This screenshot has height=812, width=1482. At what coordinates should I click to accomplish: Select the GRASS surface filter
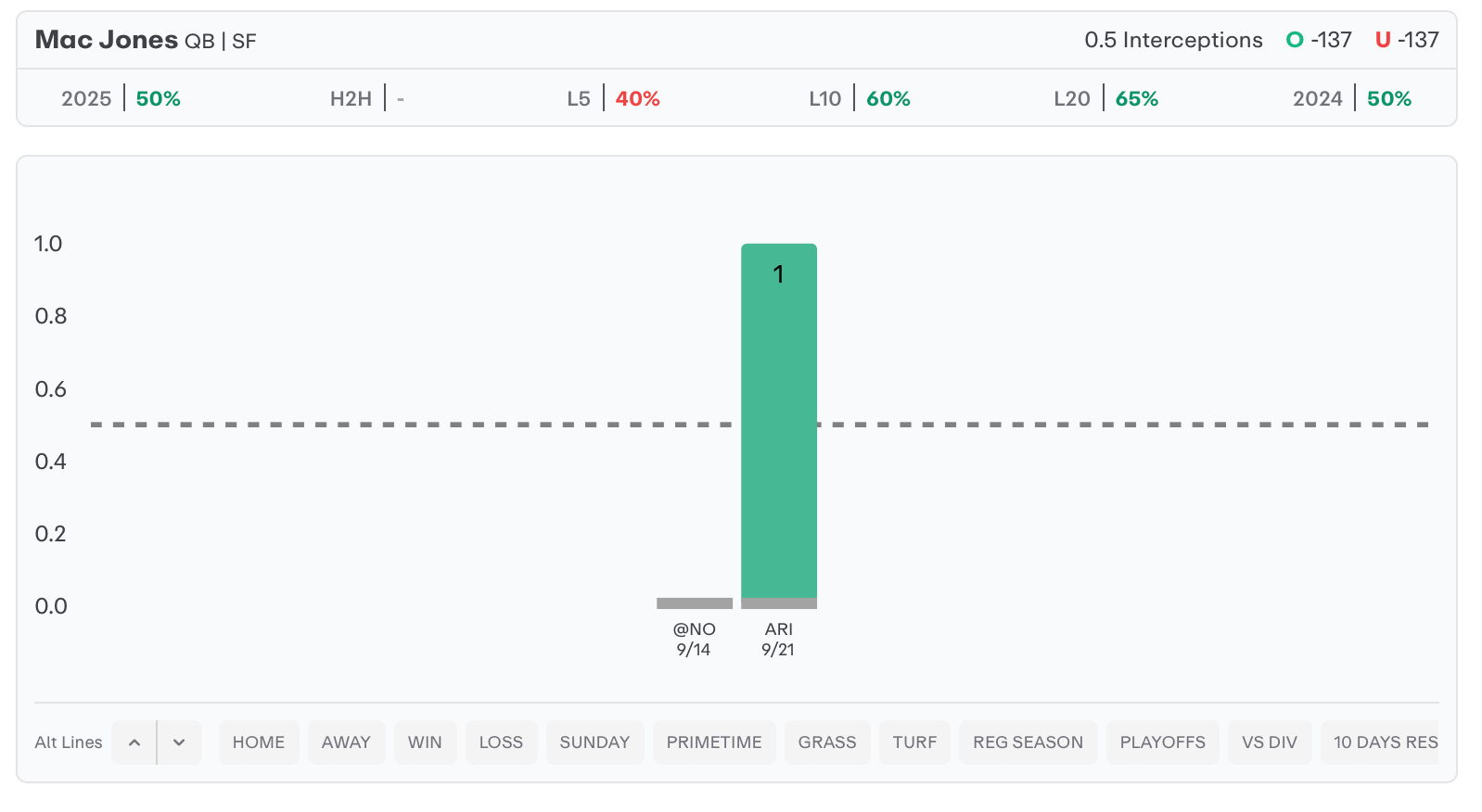coord(827,742)
